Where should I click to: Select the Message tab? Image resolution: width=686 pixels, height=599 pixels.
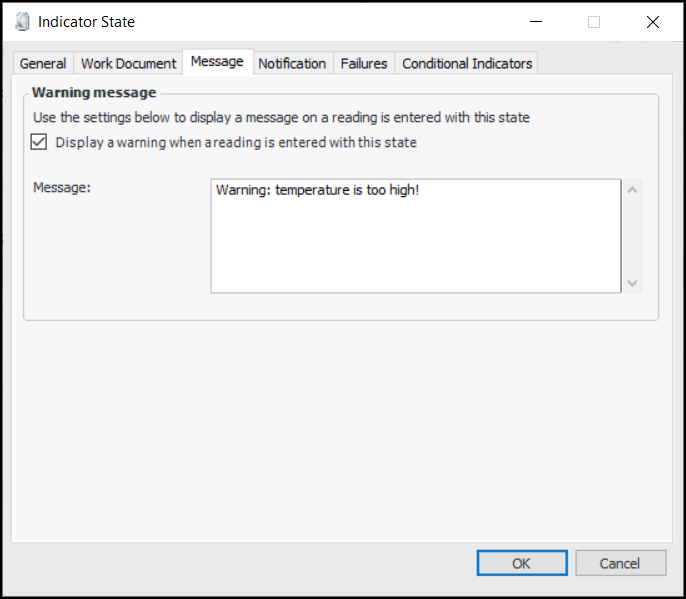coord(217,62)
